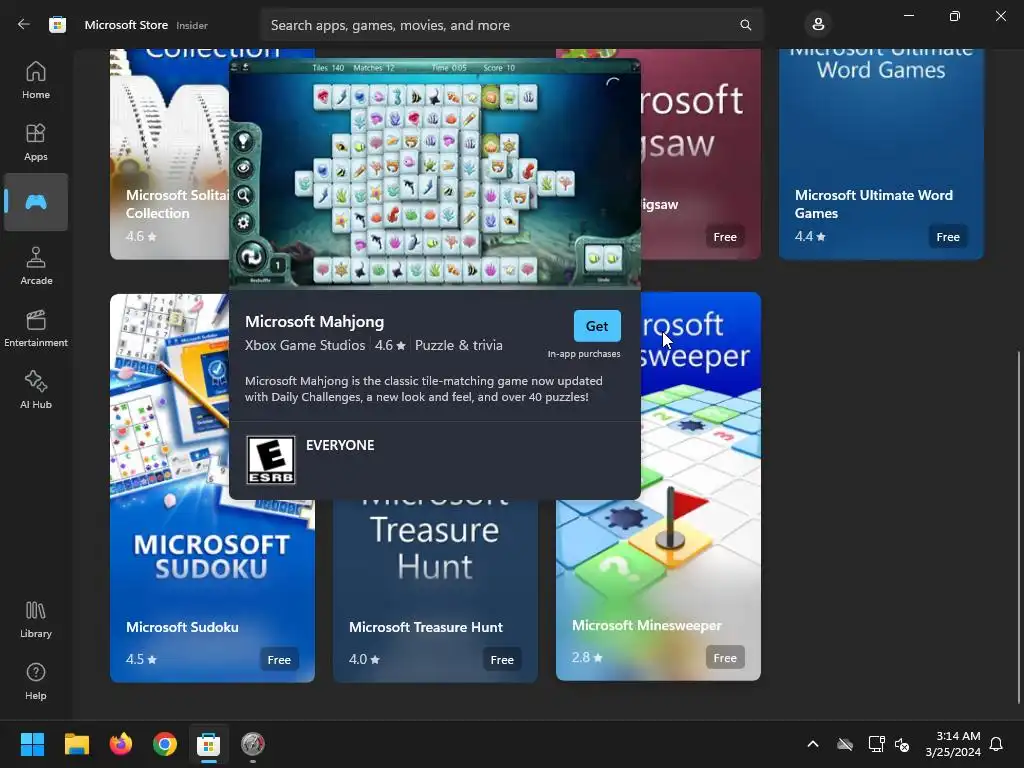
Task: Launch Firefox from taskbar
Action: [x=121, y=744]
